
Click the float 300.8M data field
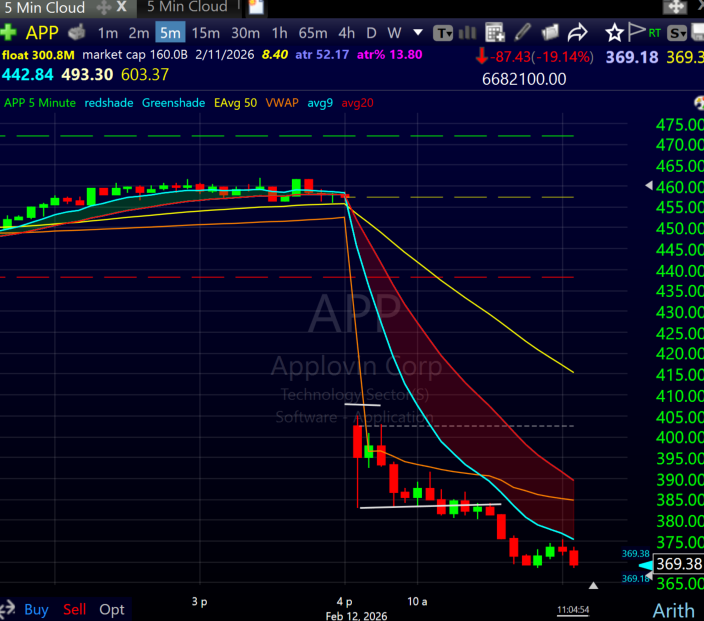38,55
